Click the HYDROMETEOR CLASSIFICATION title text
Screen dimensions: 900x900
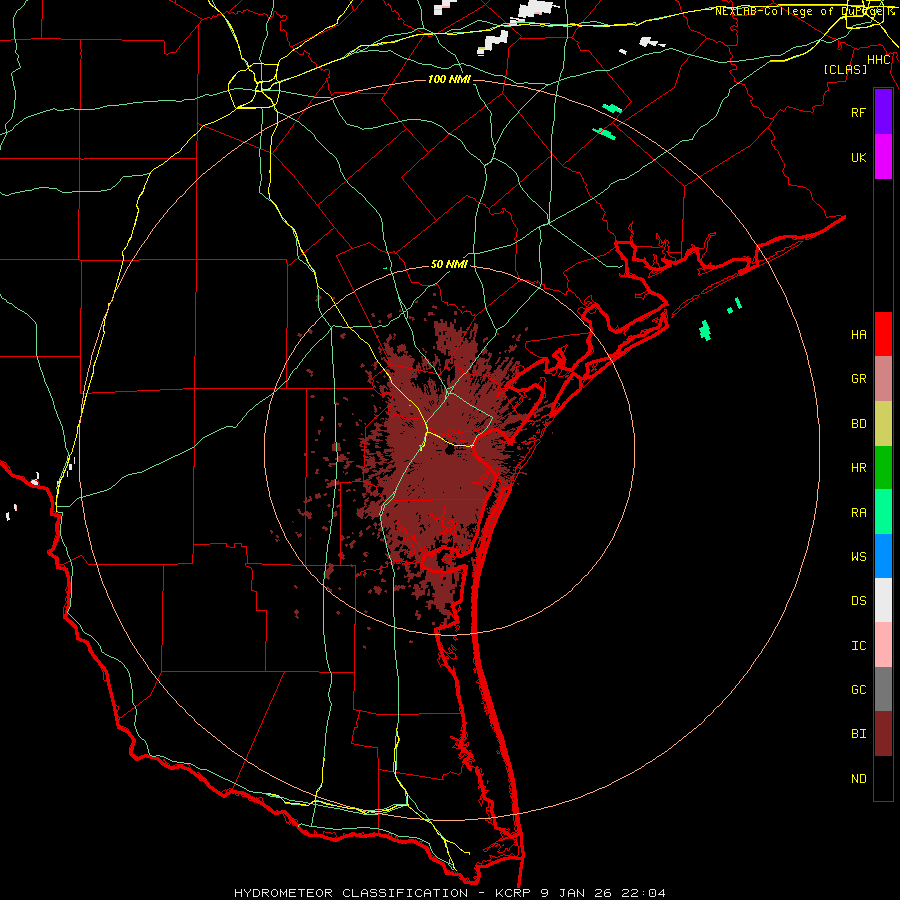tap(351, 893)
